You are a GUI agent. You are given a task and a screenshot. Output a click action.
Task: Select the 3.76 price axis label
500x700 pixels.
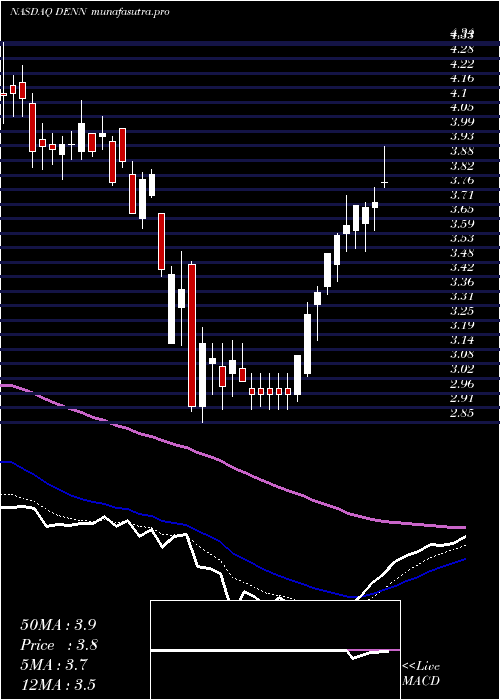(462, 180)
